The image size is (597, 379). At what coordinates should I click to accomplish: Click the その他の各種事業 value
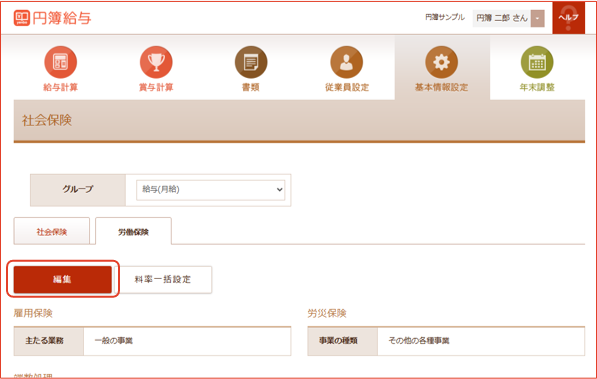coord(419,341)
